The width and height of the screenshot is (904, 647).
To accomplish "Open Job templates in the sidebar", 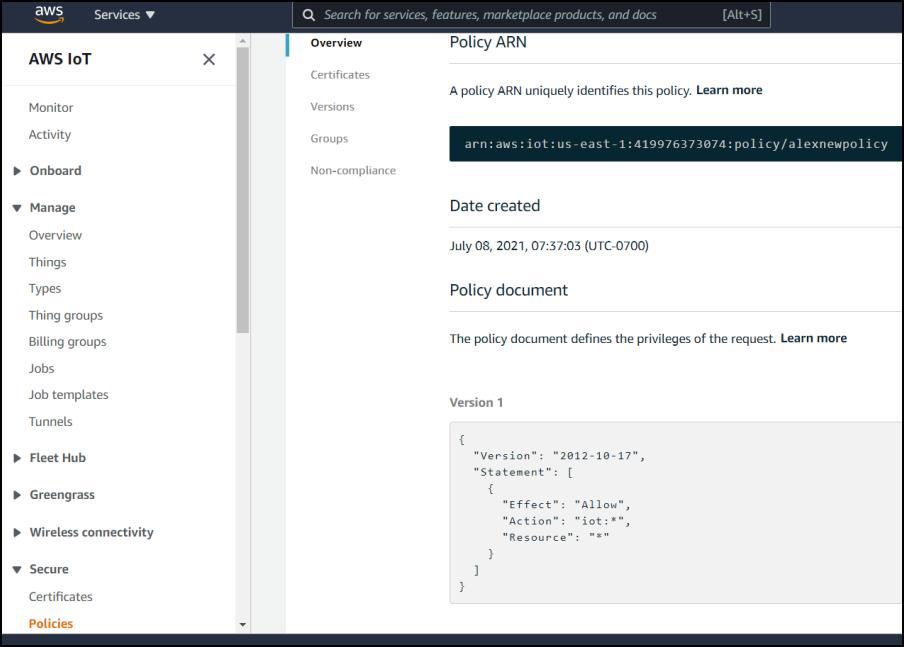I will (69, 395).
